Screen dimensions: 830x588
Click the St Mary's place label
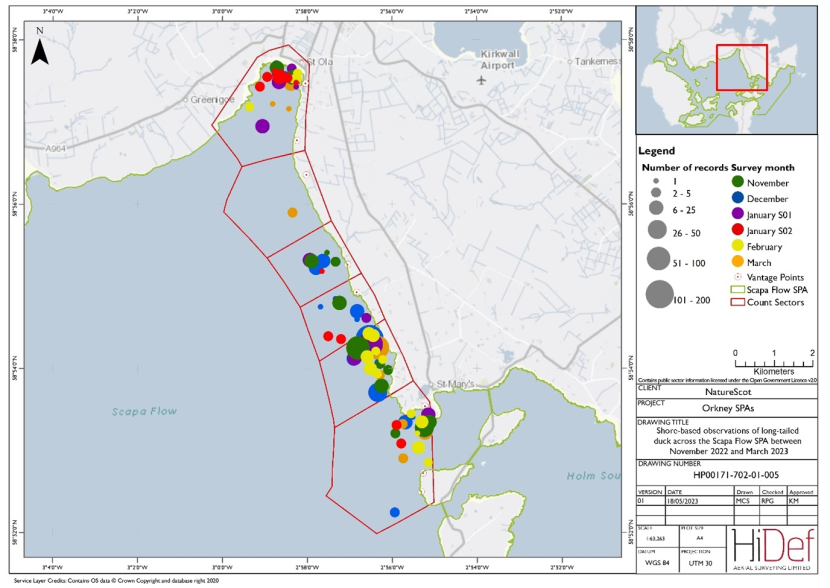pos(455,384)
